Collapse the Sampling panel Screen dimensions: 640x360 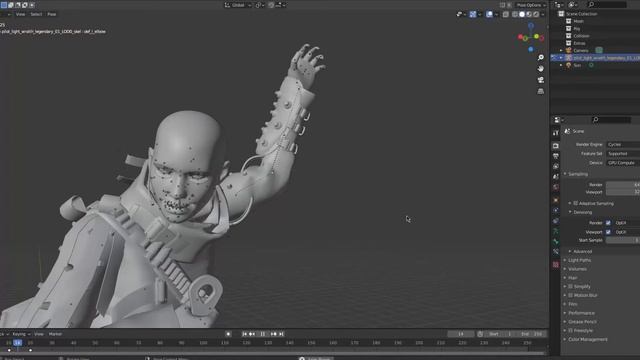point(577,174)
